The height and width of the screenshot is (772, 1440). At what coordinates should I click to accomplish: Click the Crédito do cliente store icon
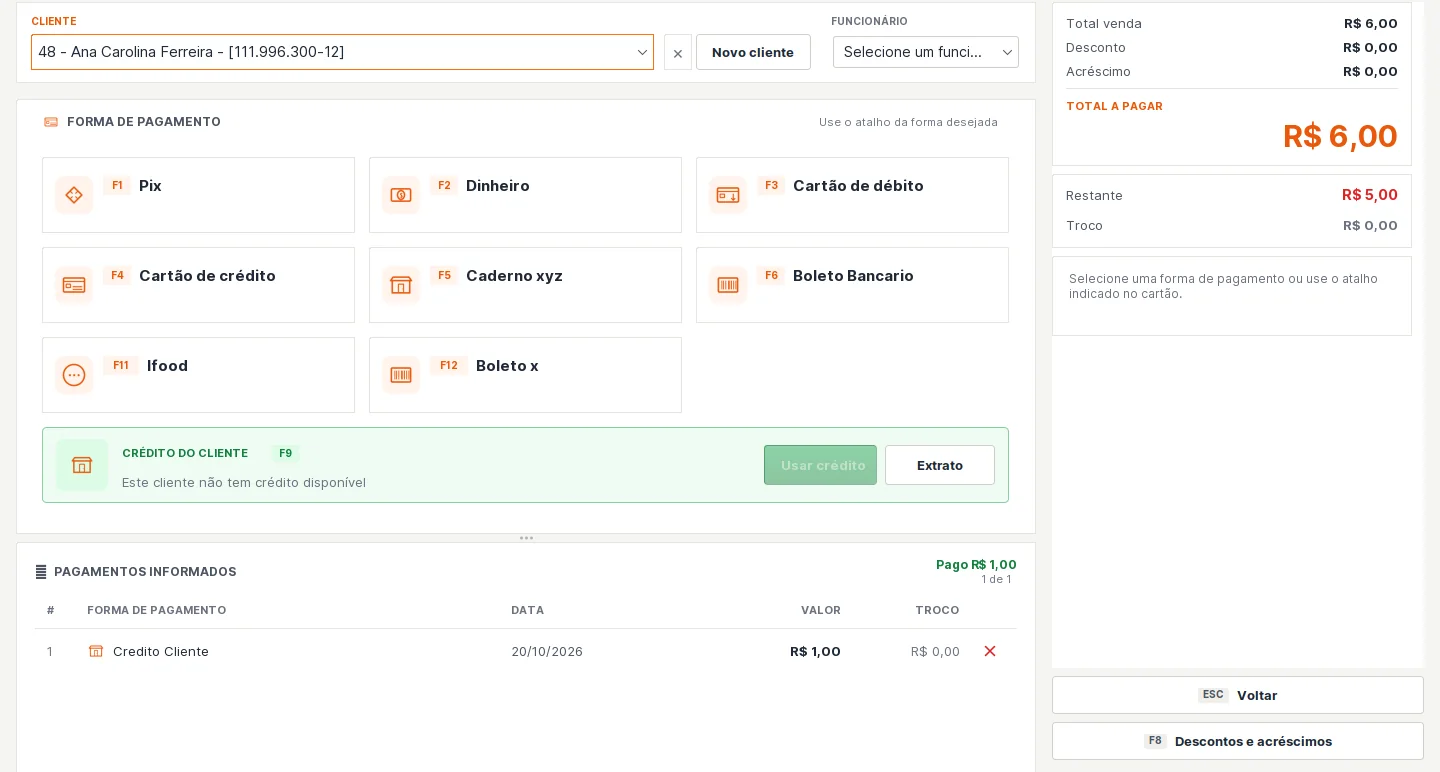82,465
